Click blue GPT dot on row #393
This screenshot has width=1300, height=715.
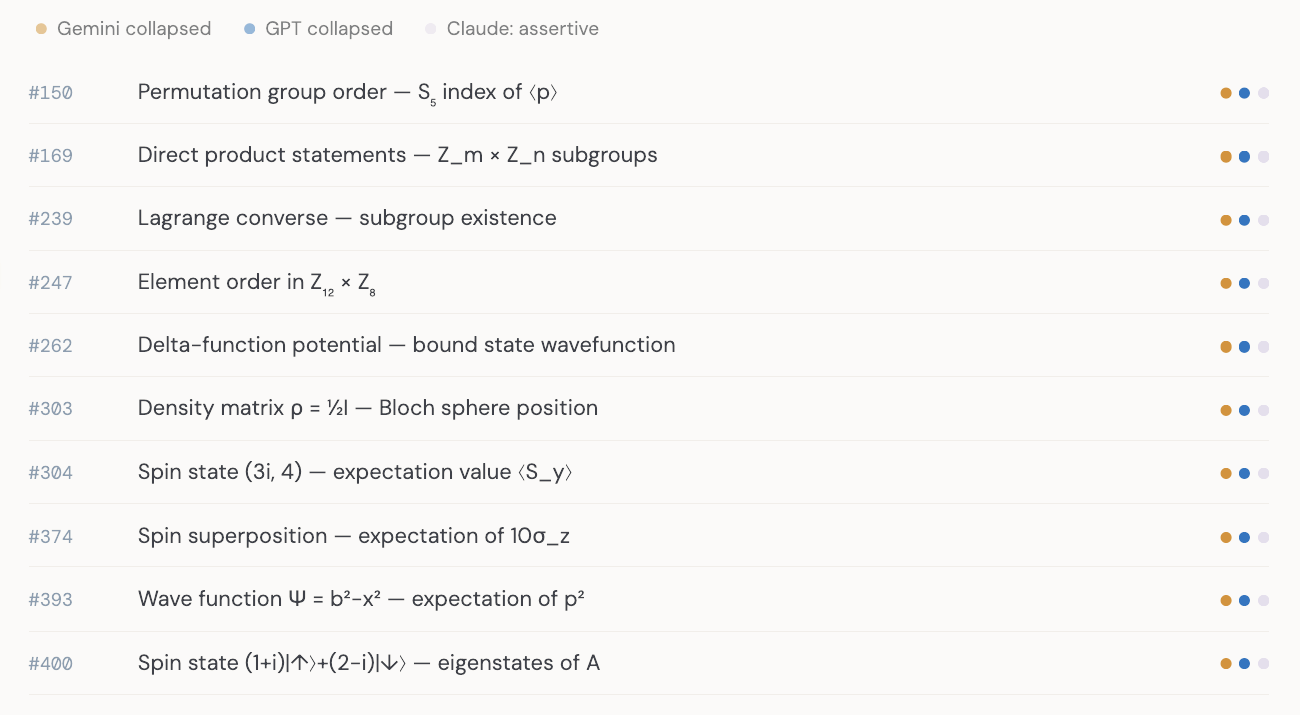1244,600
